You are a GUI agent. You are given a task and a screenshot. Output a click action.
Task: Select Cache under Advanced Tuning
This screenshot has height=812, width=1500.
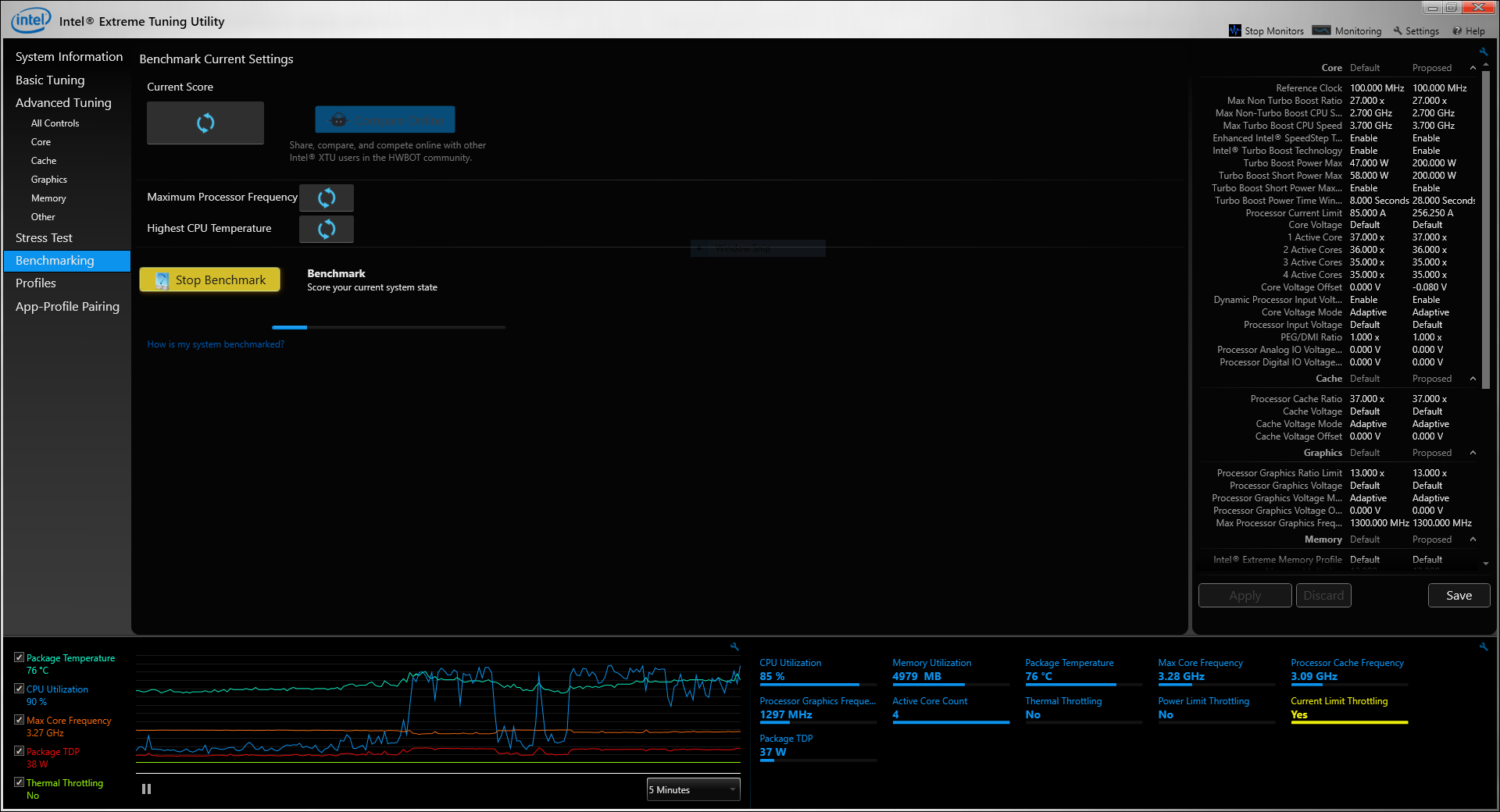click(x=44, y=161)
